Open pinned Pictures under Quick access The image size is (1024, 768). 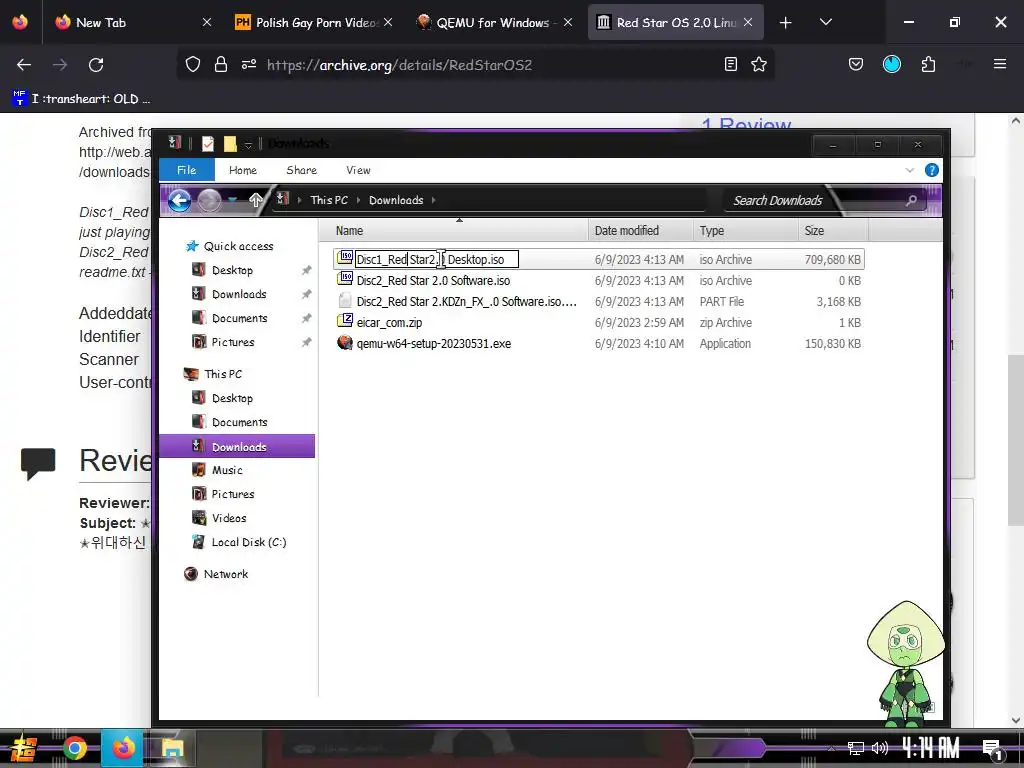232,342
